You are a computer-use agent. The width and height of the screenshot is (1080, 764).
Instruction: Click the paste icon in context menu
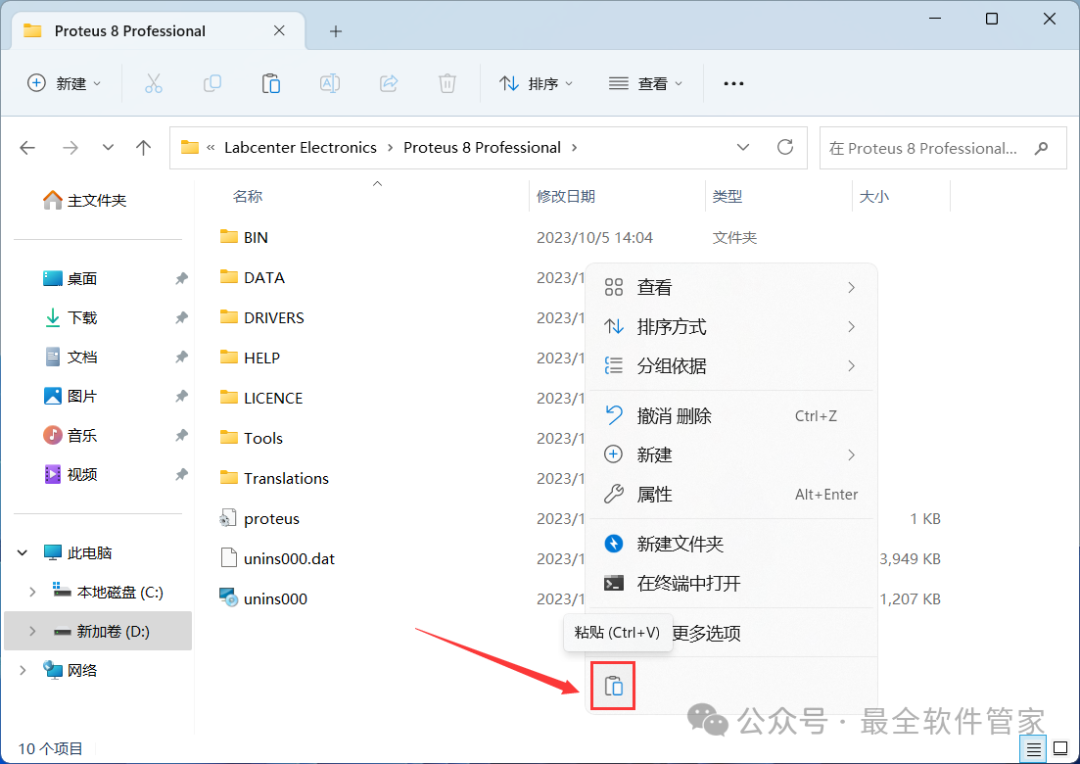[x=613, y=685]
